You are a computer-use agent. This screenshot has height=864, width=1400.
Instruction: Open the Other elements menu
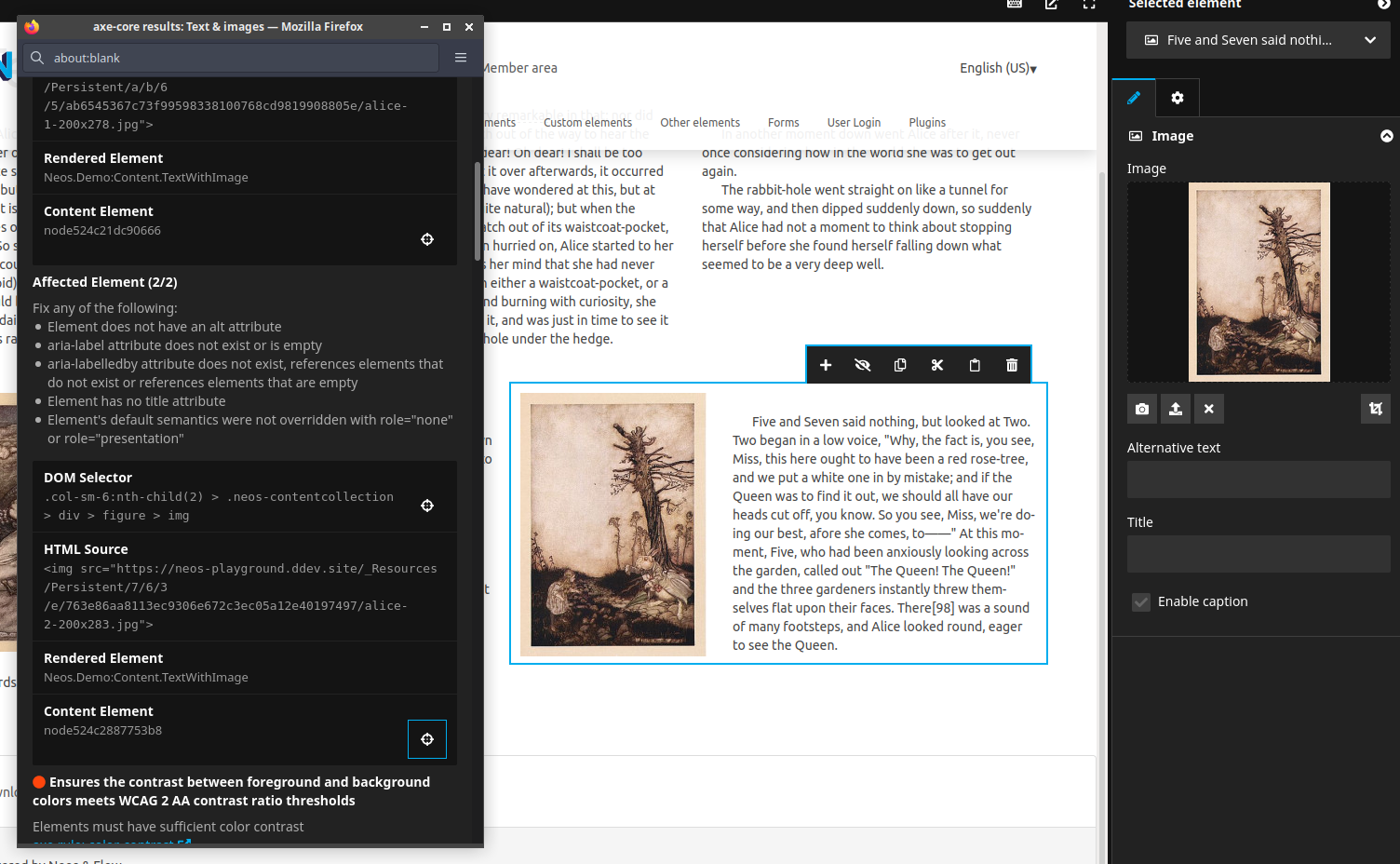(x=700, y=123)
